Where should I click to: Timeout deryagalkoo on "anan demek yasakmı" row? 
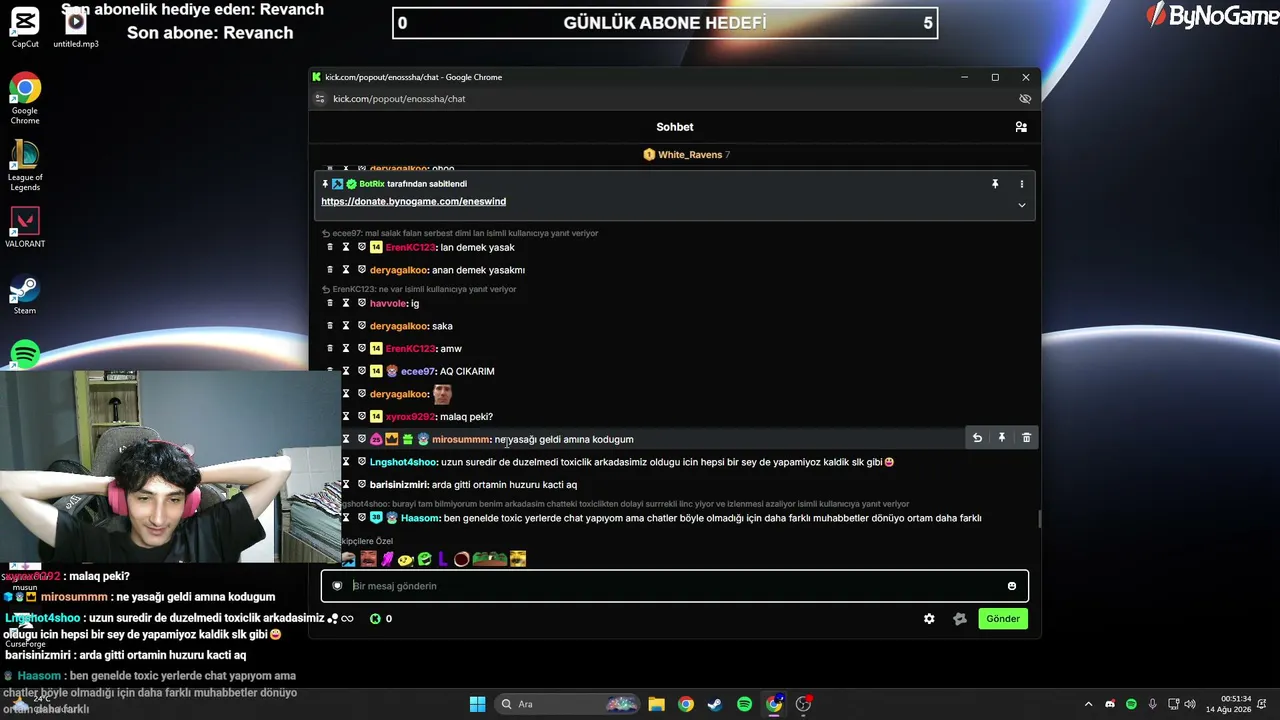346,270
